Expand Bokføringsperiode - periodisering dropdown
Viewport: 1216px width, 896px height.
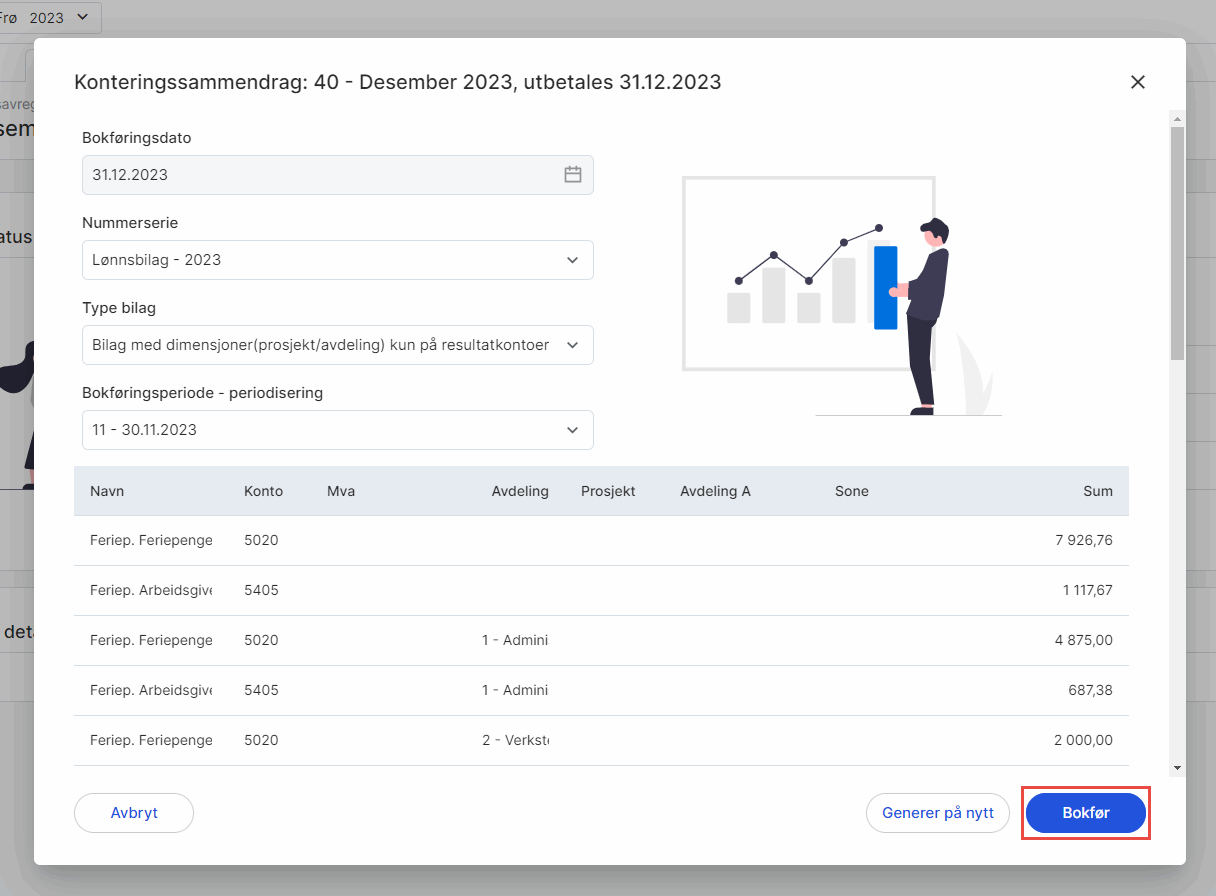337,430
